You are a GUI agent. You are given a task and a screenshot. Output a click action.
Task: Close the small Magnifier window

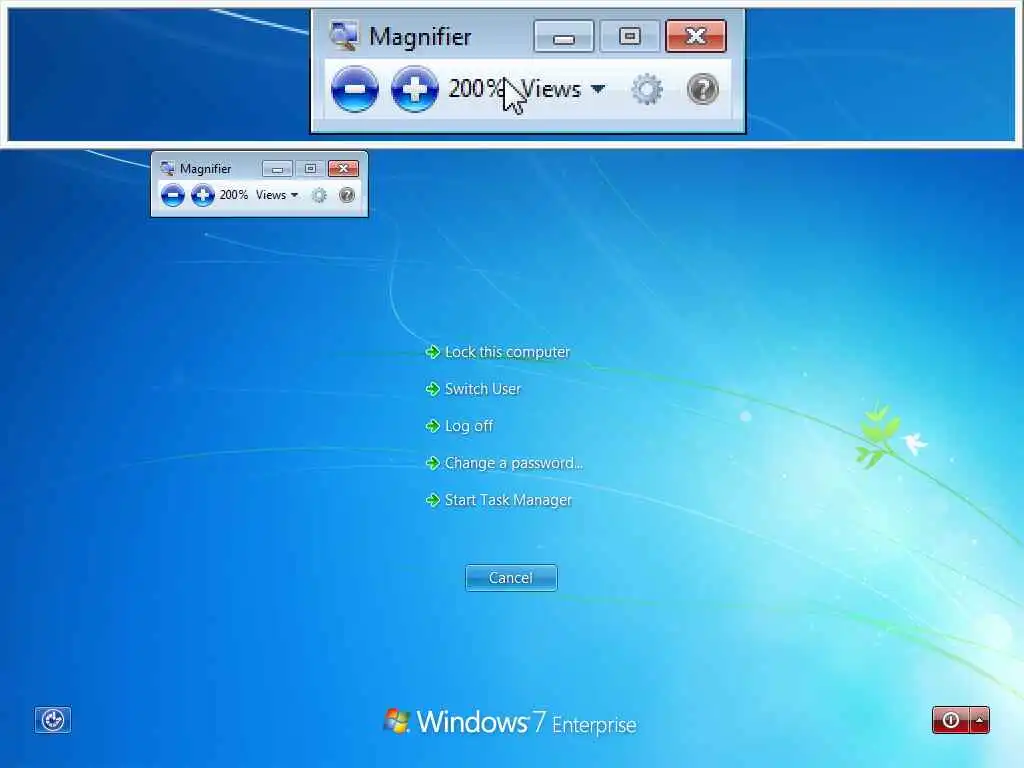pyautogui.click(x=344, y=169)
